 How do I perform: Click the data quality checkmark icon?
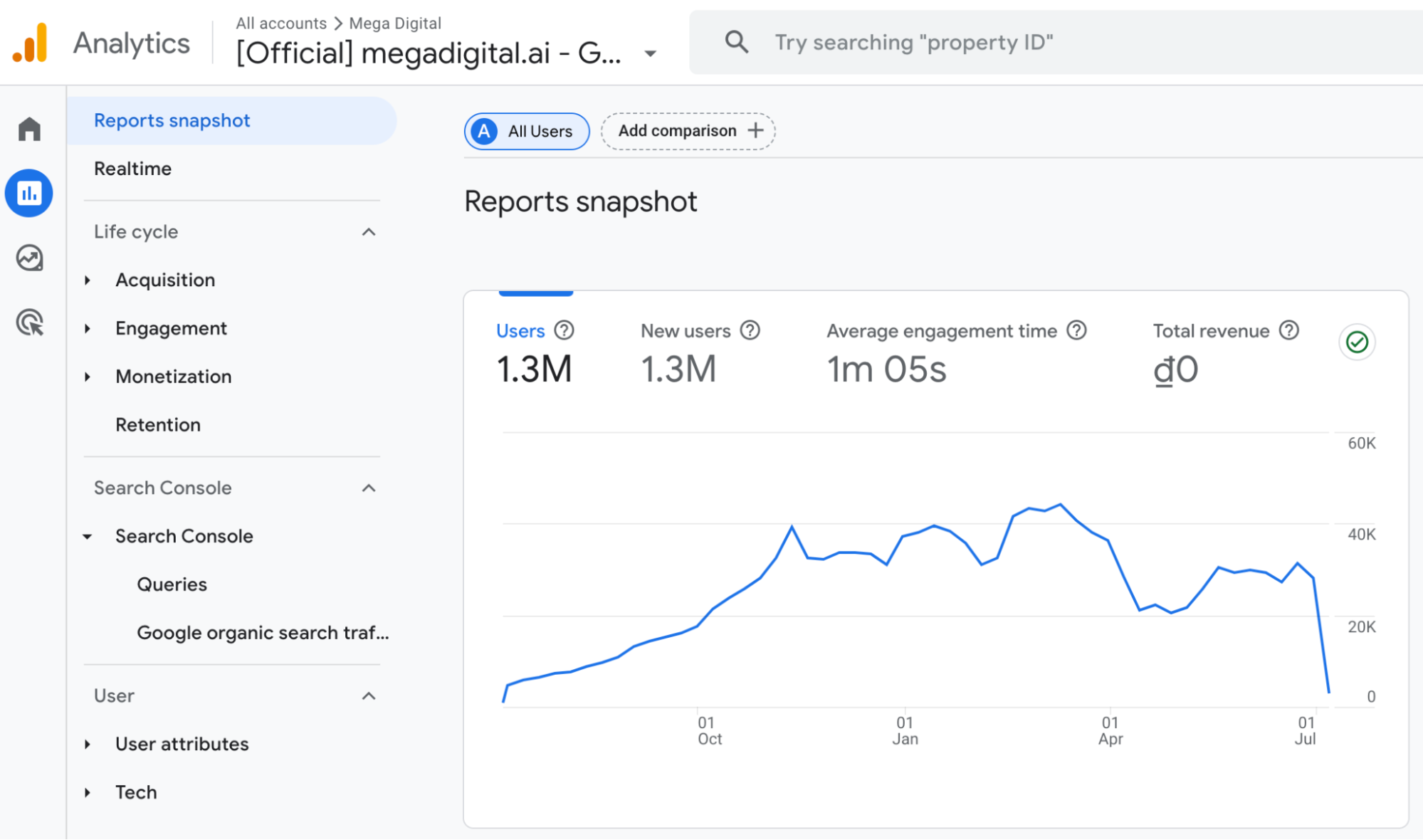pyautogui.click(x=1357, y=342)
